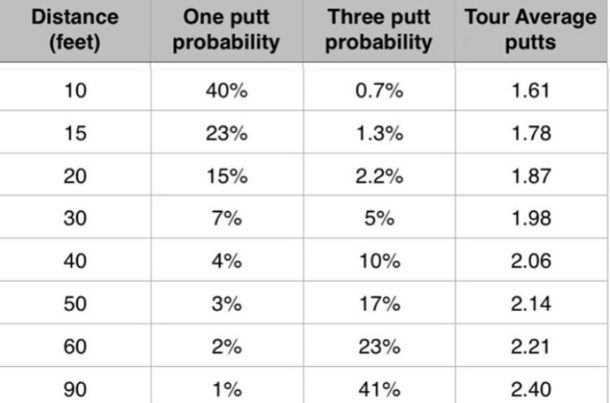Click the Distance (feet) column header
Screen dimensions: 610x403
click(x=75, y=30)
